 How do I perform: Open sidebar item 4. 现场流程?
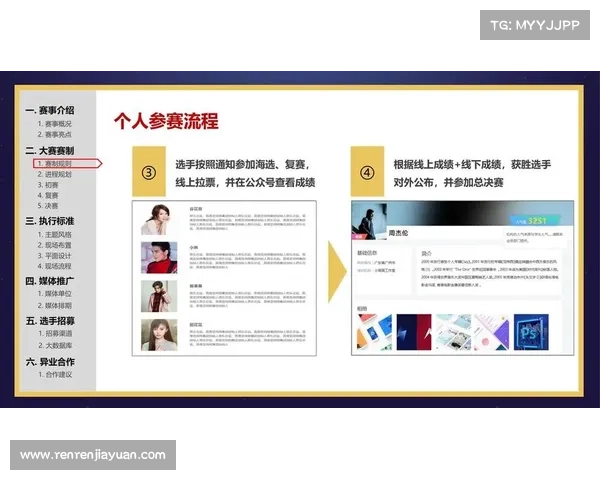pos(54,266)
